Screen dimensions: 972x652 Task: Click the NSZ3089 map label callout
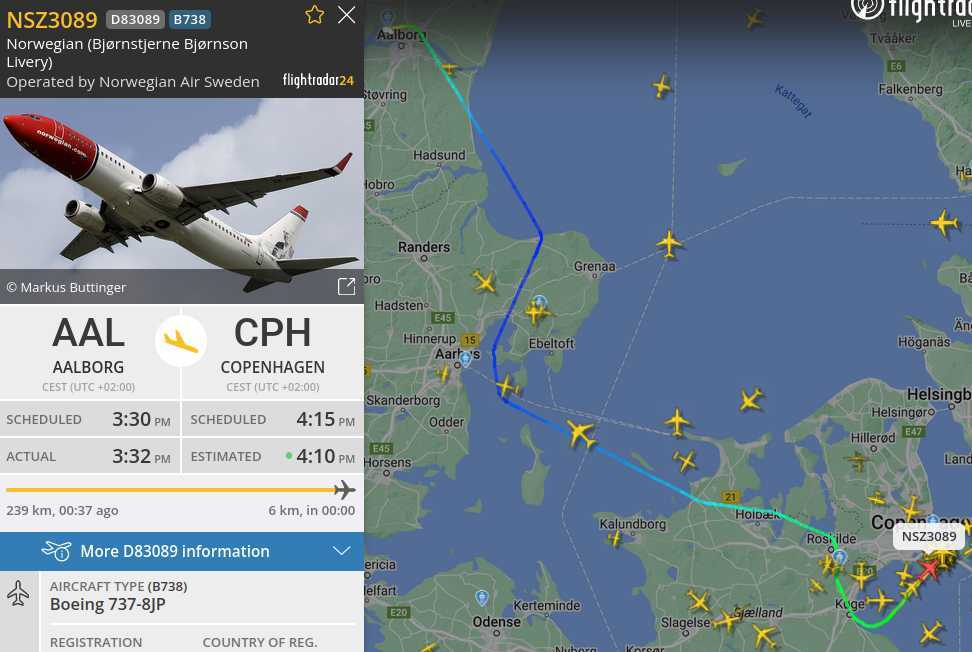coord(929,536)
